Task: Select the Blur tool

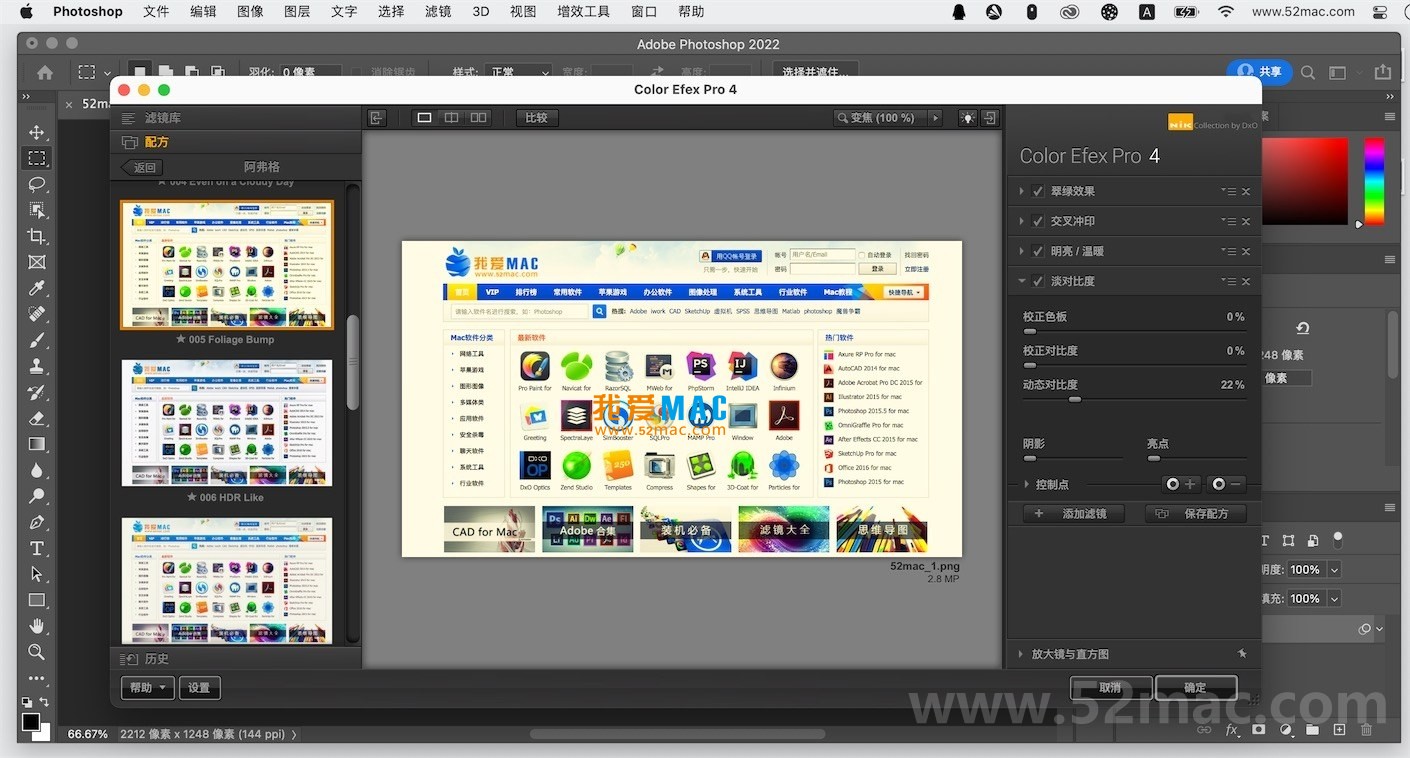Action: pos(37,470)
